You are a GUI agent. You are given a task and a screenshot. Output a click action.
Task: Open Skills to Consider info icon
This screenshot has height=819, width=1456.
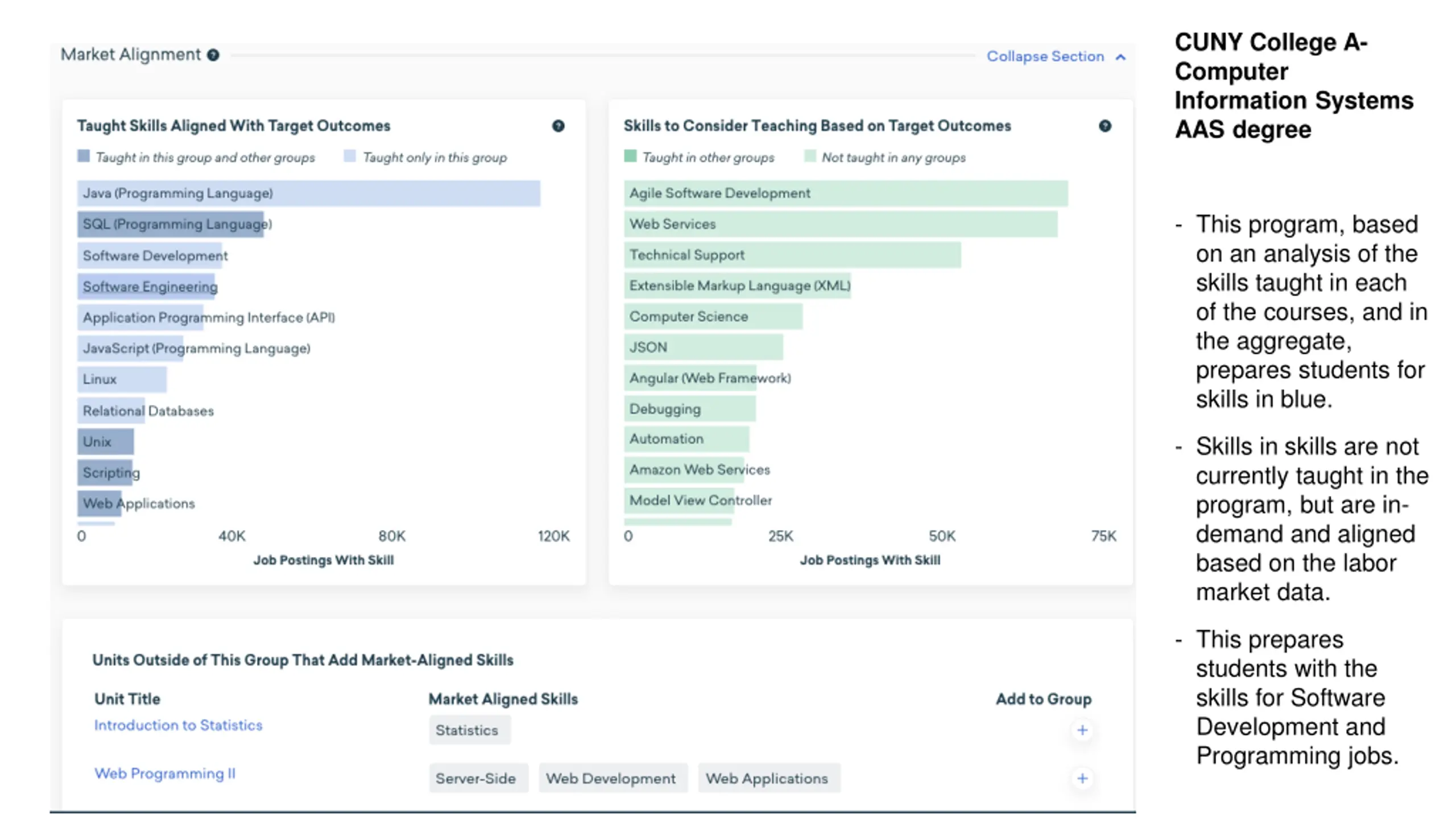[1105, 126]
